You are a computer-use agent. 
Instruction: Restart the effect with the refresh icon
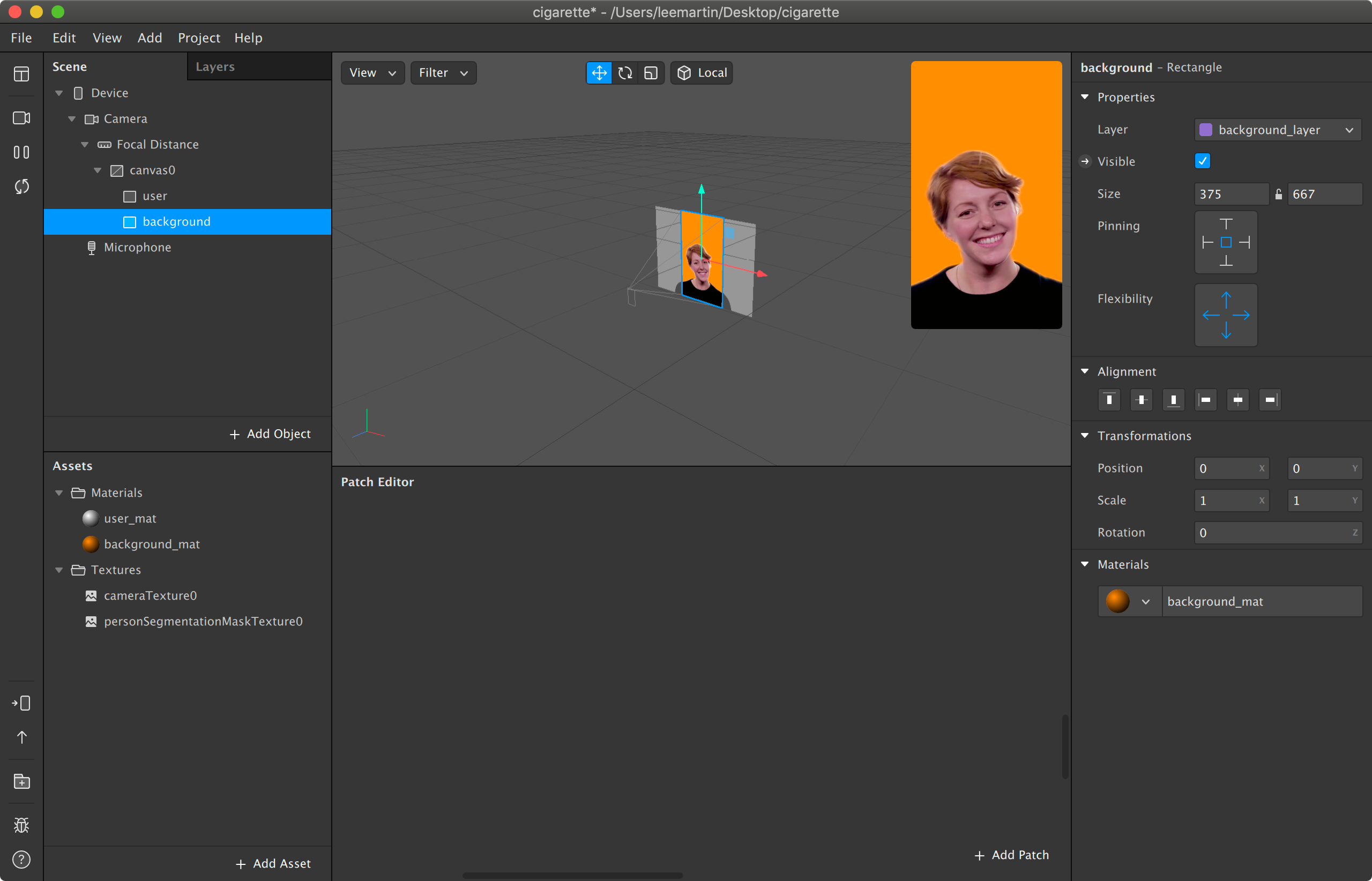pos(21,186)
